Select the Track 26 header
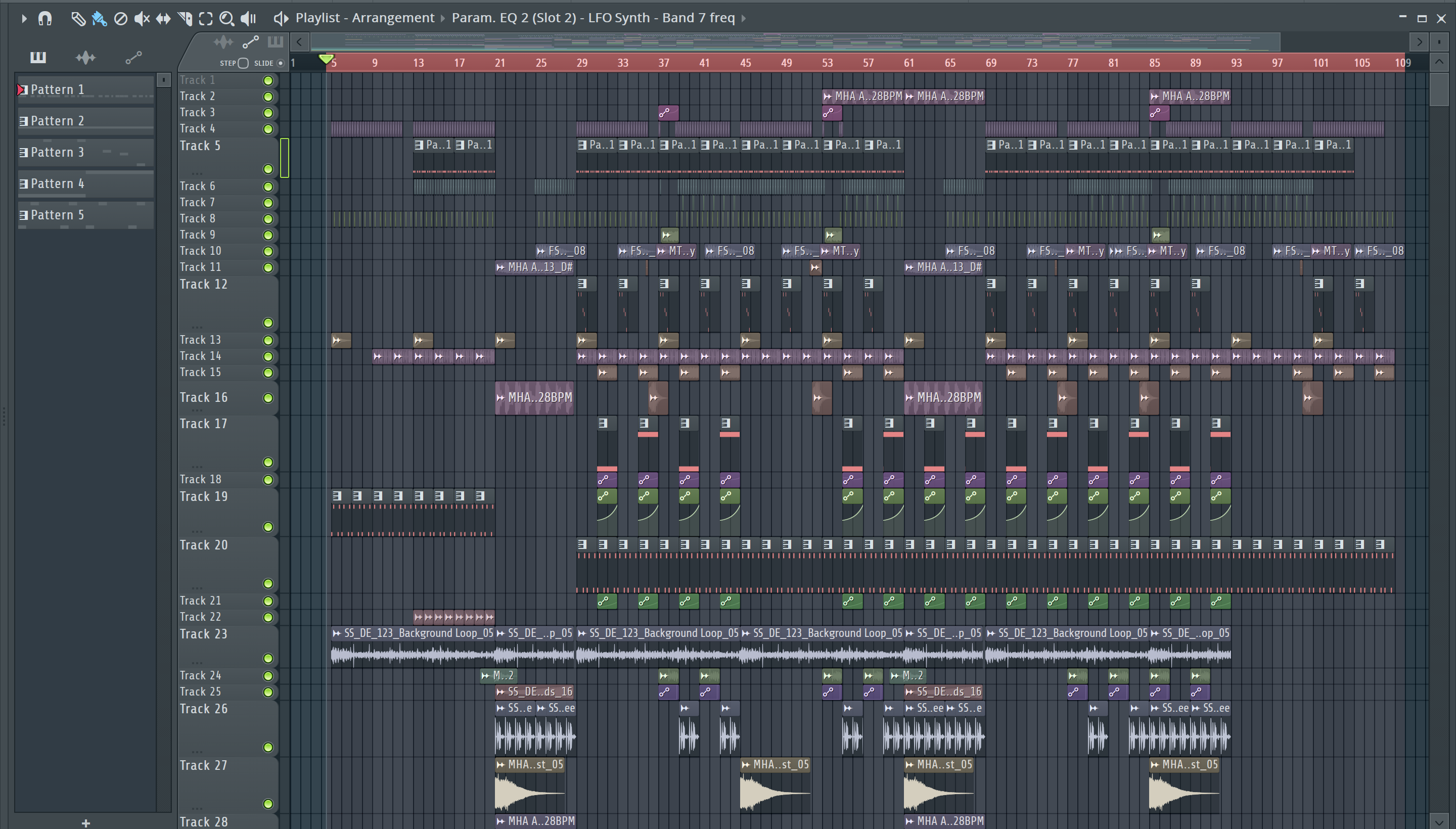The width and height of the screenshot is (1456, 829). pos(228,728)
